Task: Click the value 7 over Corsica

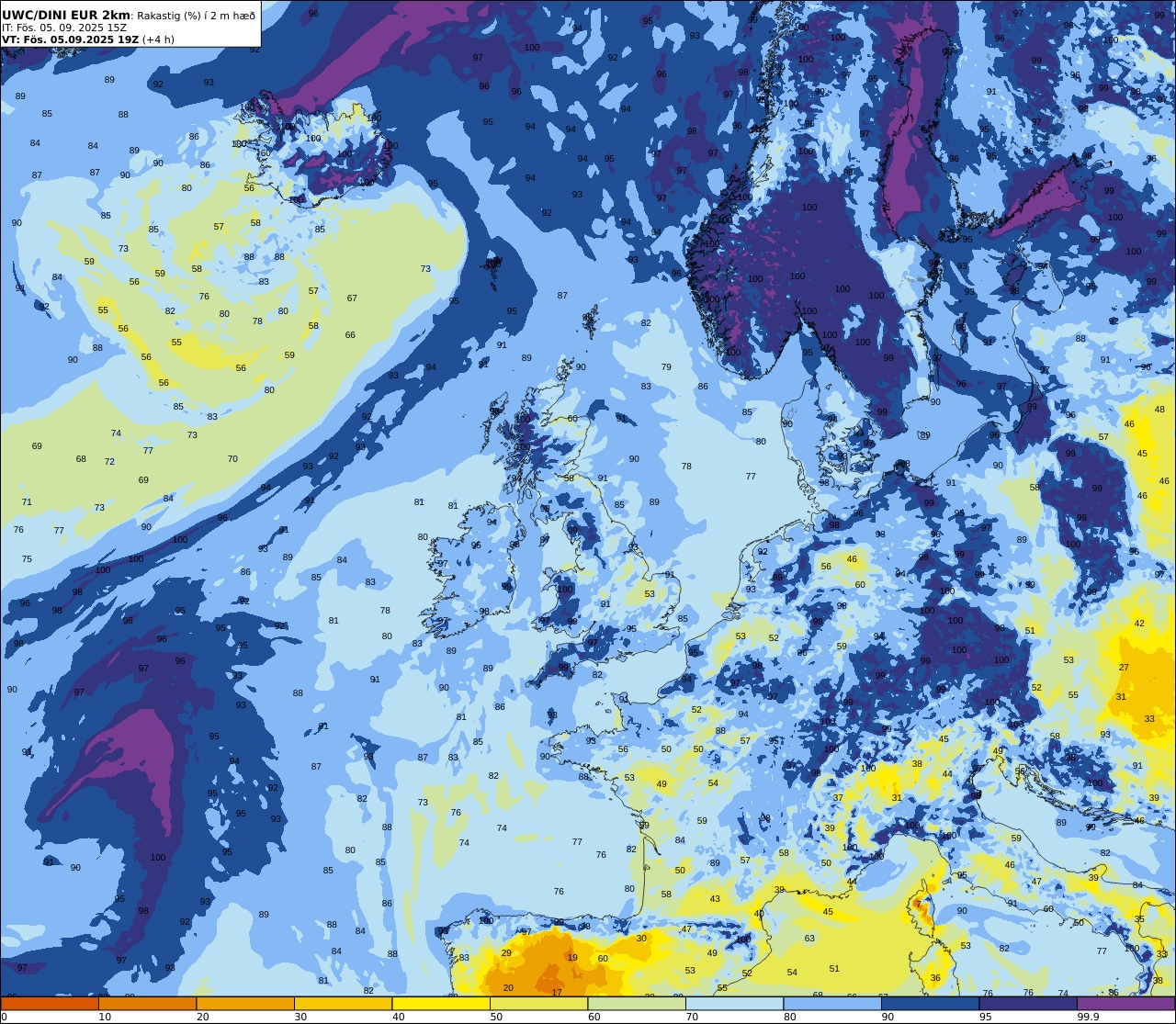Action: (917, 905)
